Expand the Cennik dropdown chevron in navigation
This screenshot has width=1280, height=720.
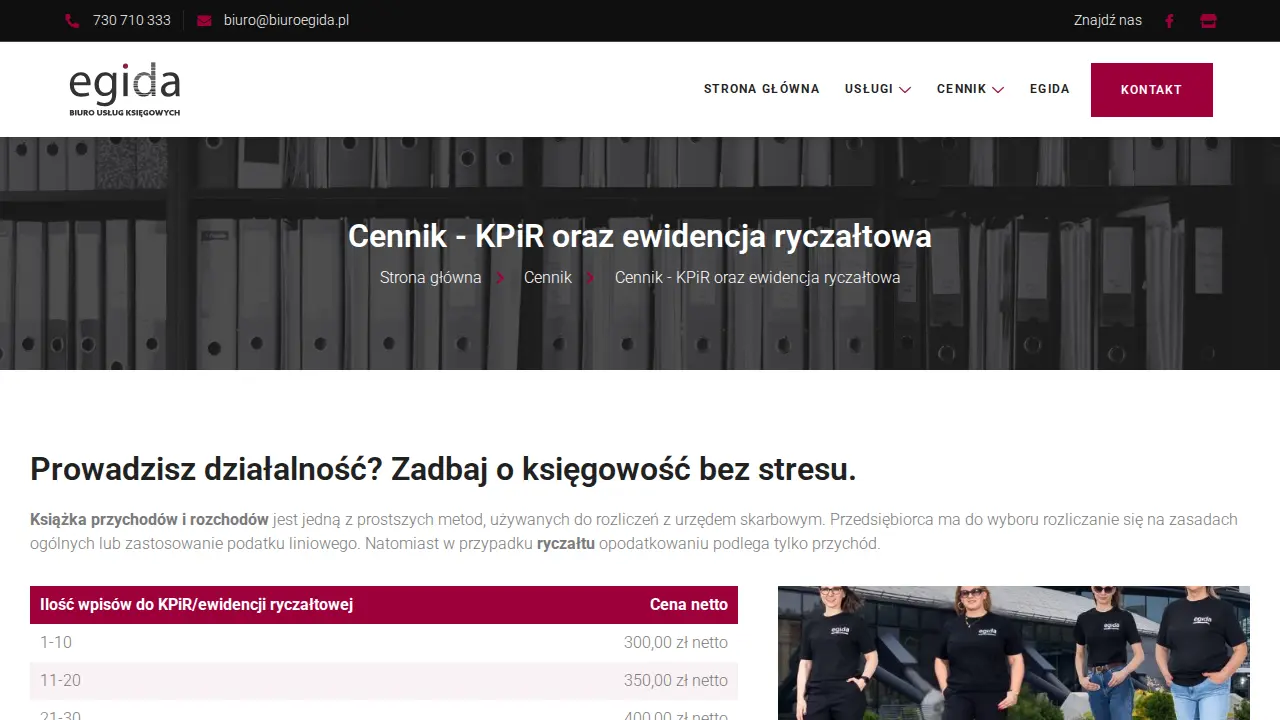998,90
